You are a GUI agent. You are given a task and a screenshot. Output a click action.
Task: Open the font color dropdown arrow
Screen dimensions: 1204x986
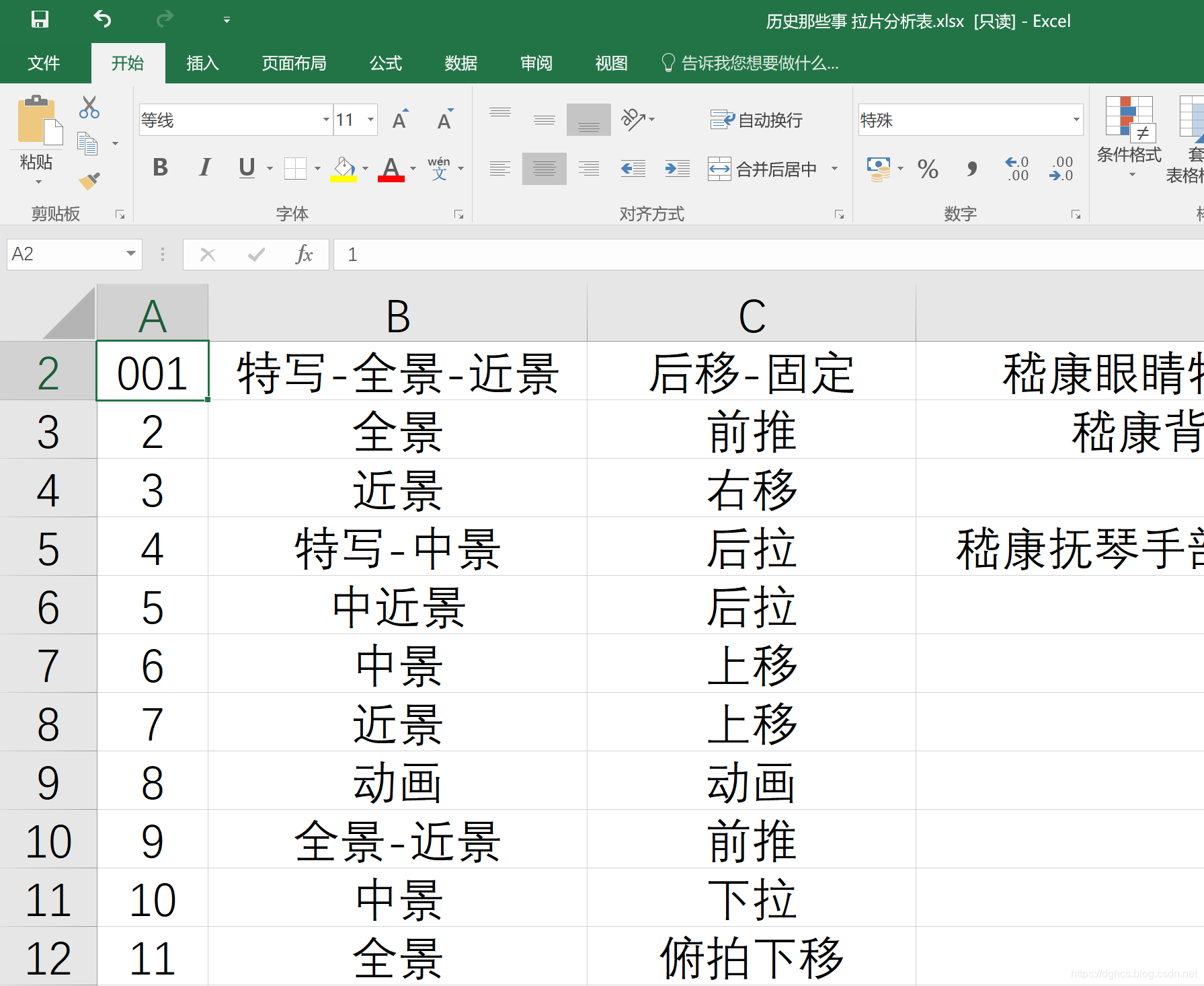pos(413,169)
